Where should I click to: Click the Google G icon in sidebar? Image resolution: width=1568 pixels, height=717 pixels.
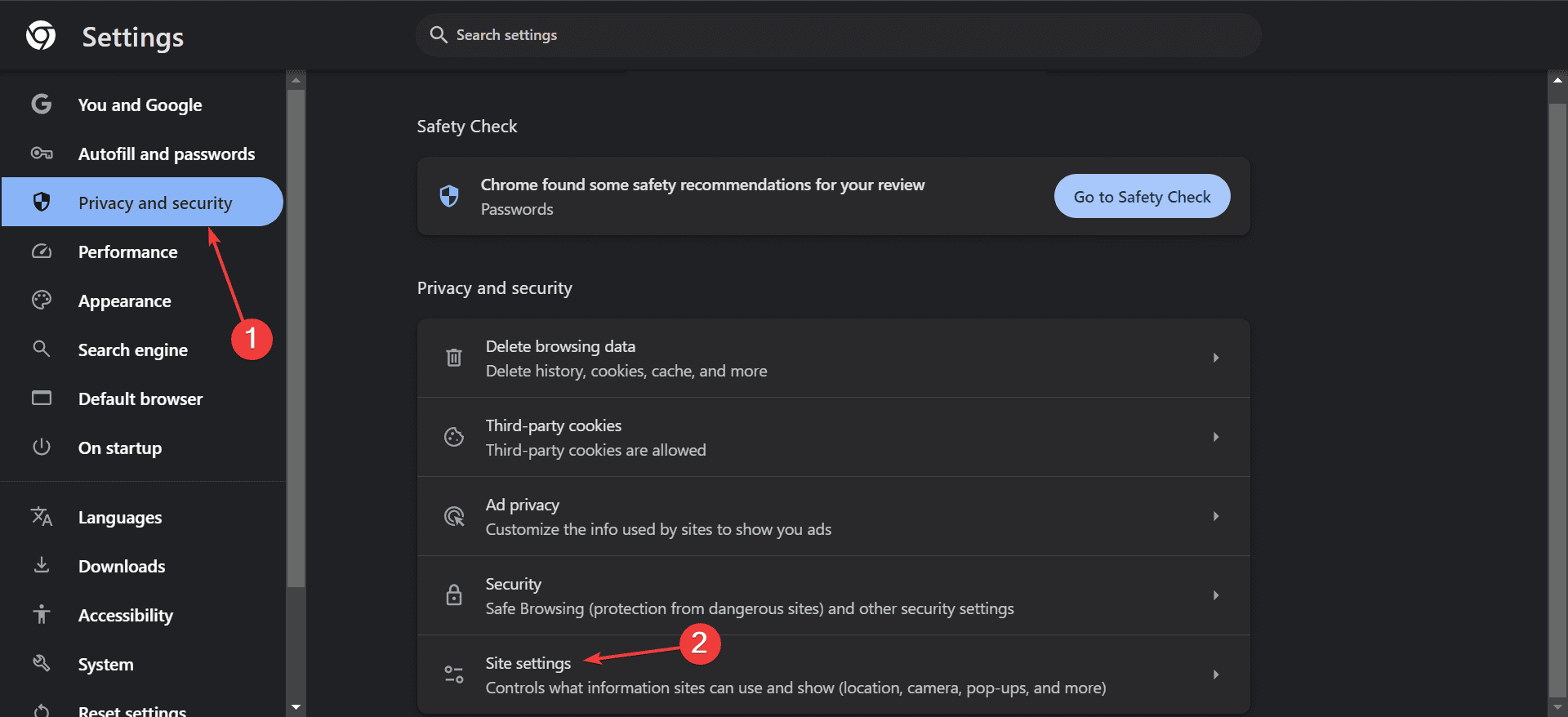(42, 105)
